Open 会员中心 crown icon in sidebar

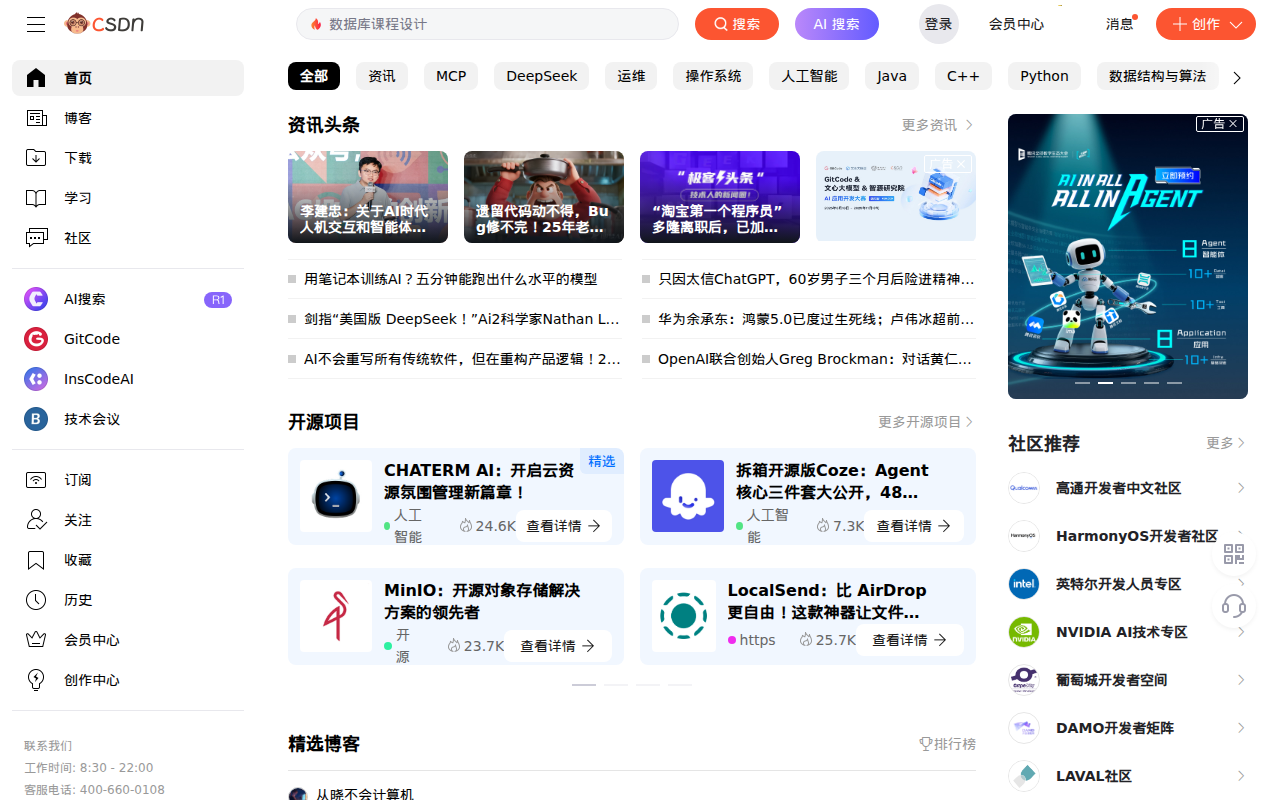point(36,640)
